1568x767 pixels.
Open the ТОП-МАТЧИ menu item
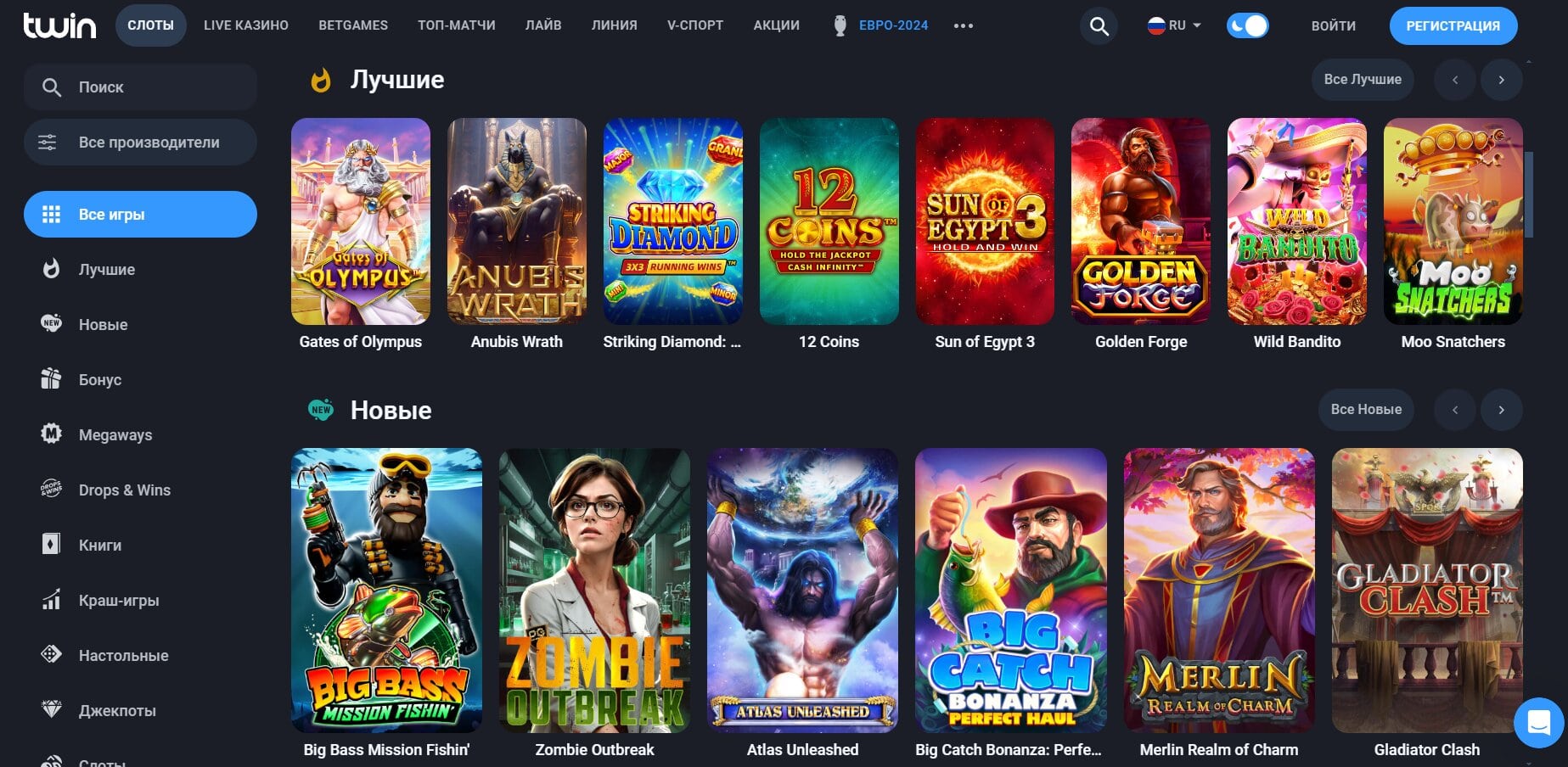coord(457,25)
